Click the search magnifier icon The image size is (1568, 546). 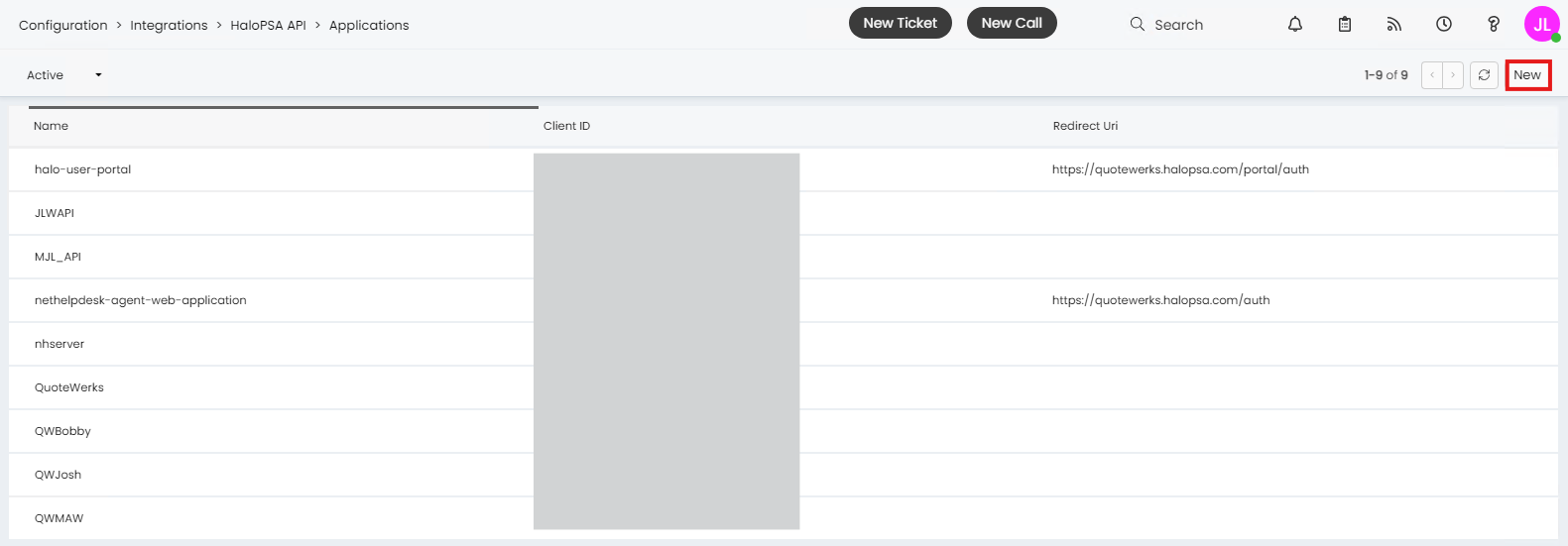click(x=1138, y=24)
